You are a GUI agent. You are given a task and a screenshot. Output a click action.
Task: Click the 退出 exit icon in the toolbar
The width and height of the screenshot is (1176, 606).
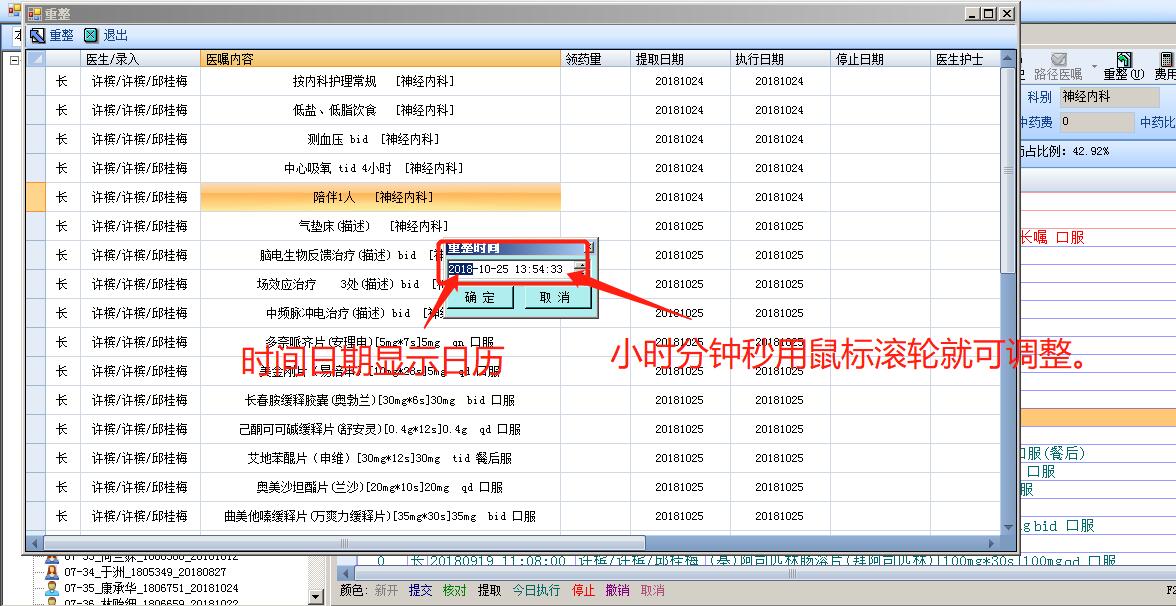coord(91,35)
